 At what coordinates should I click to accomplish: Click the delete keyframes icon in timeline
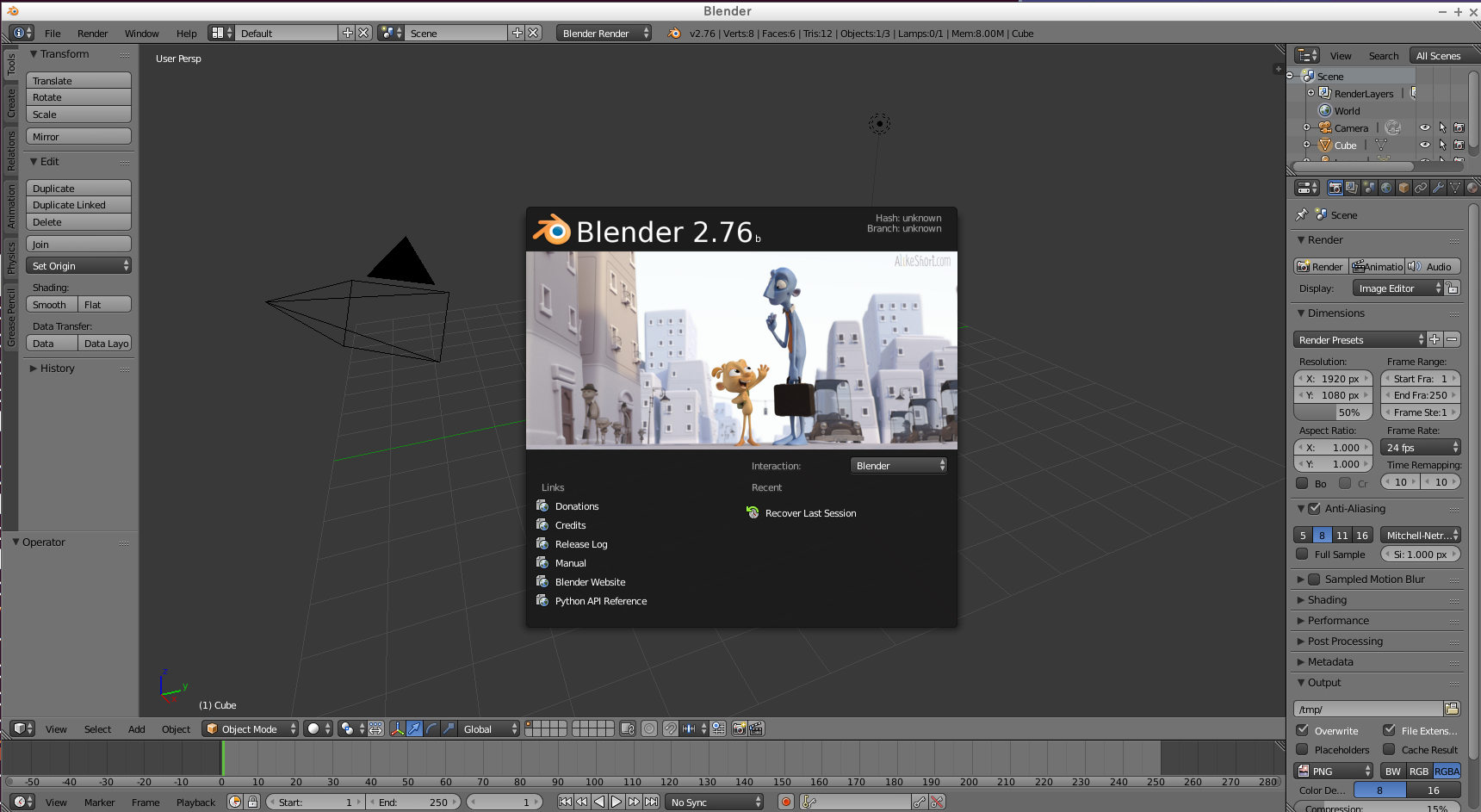click(x=938, y=802)
